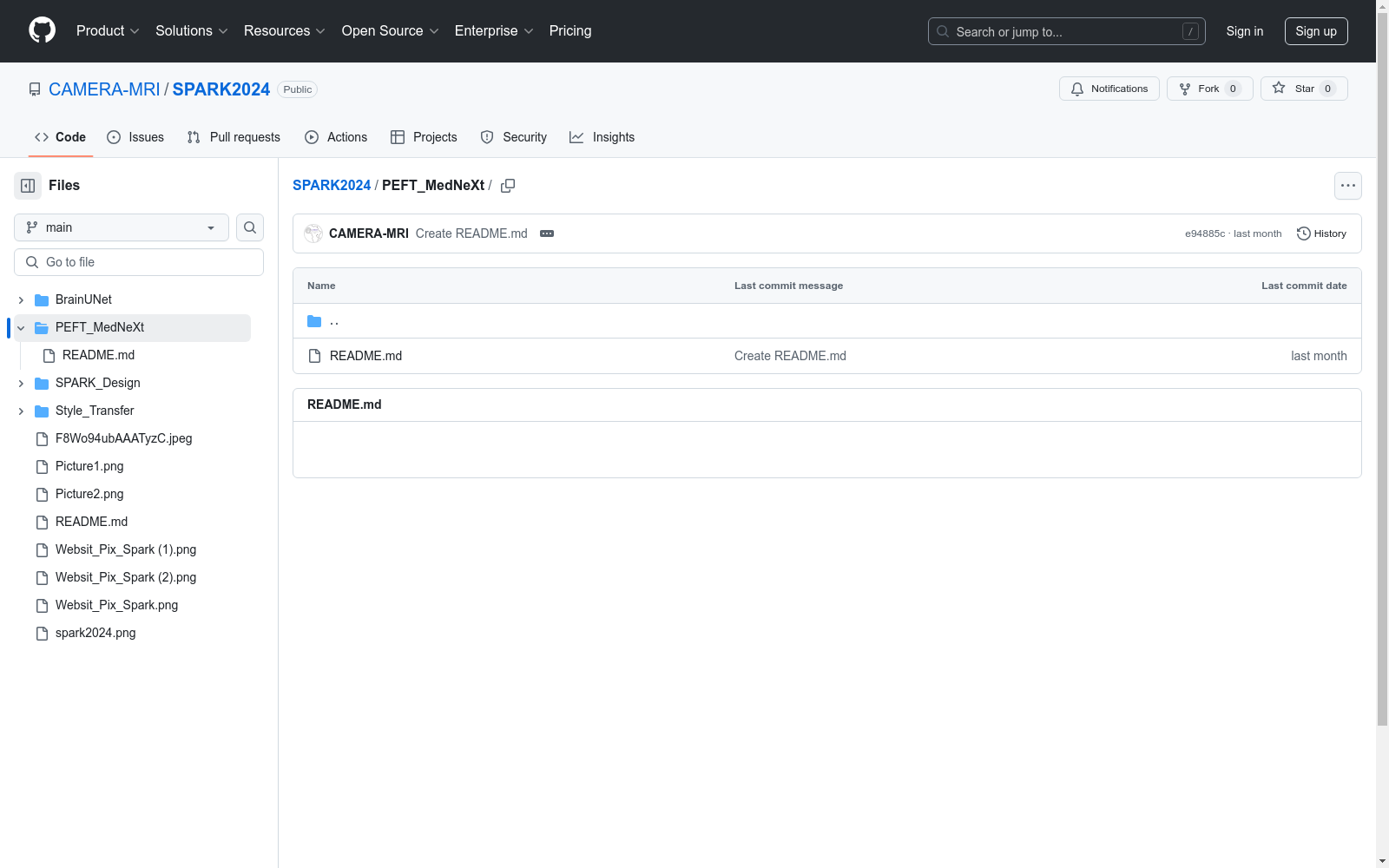This screenshot has height=868, width=1389.
Task: Switch to the Code tab
Action: click(61, 137)
